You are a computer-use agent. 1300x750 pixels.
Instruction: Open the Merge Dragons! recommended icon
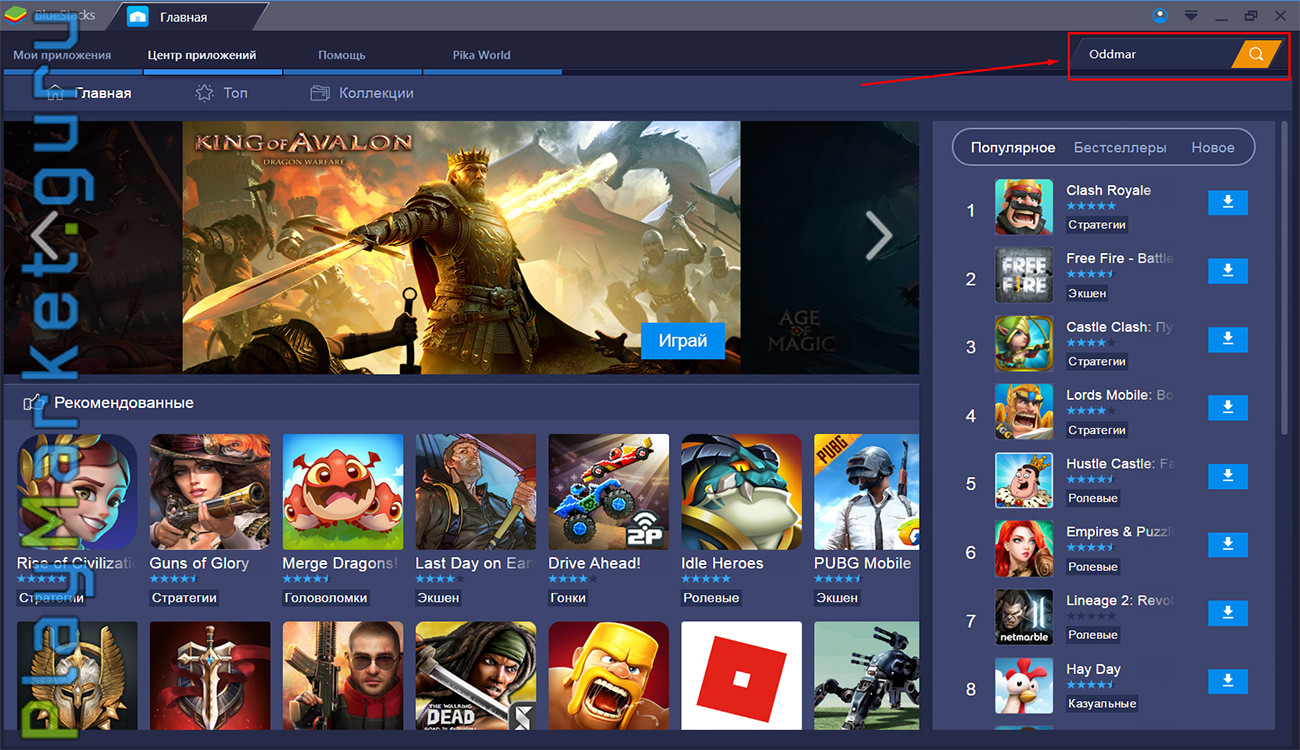[x=343, y=494]
